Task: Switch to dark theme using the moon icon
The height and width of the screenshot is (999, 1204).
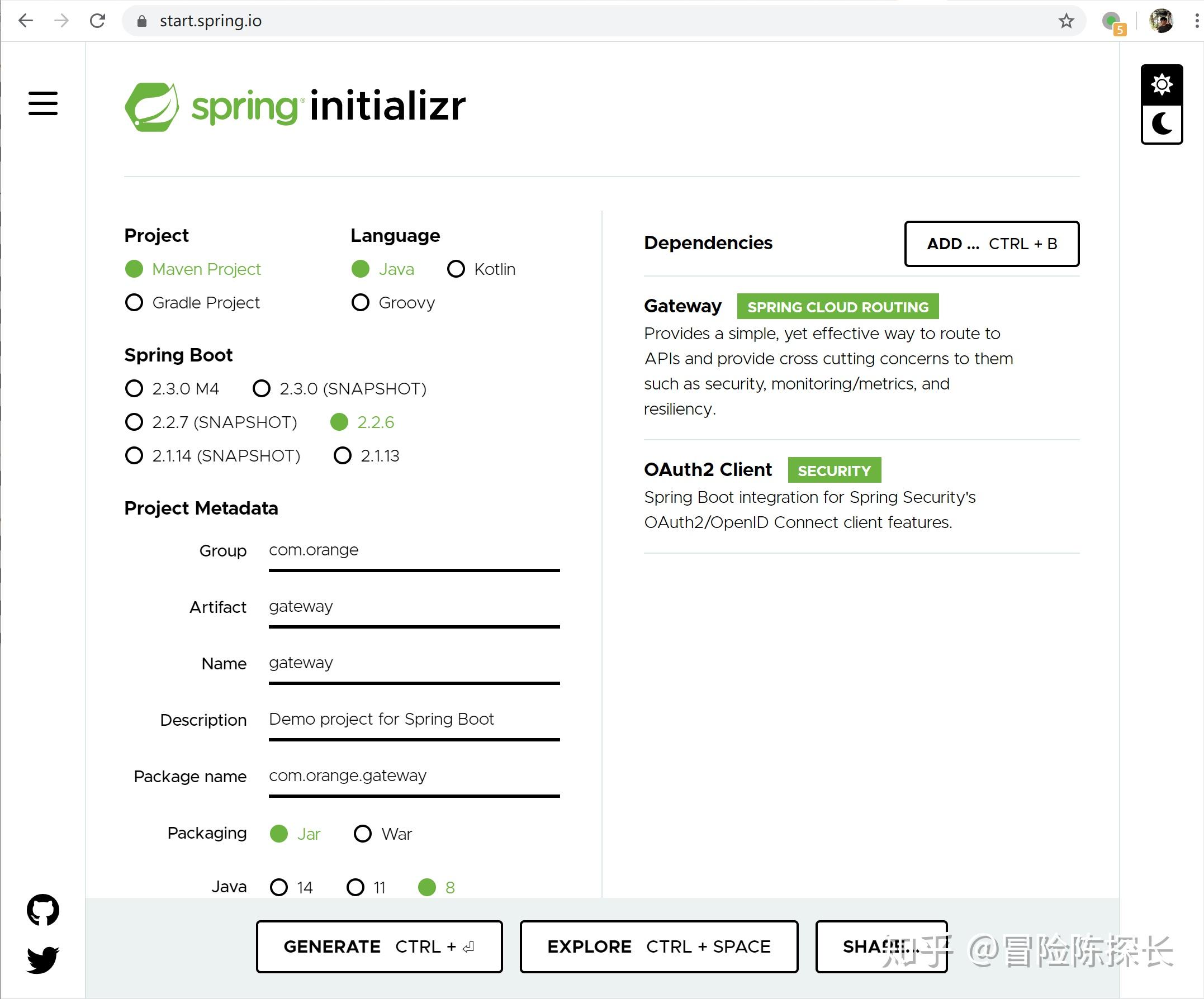Action: pos(1162,123)
